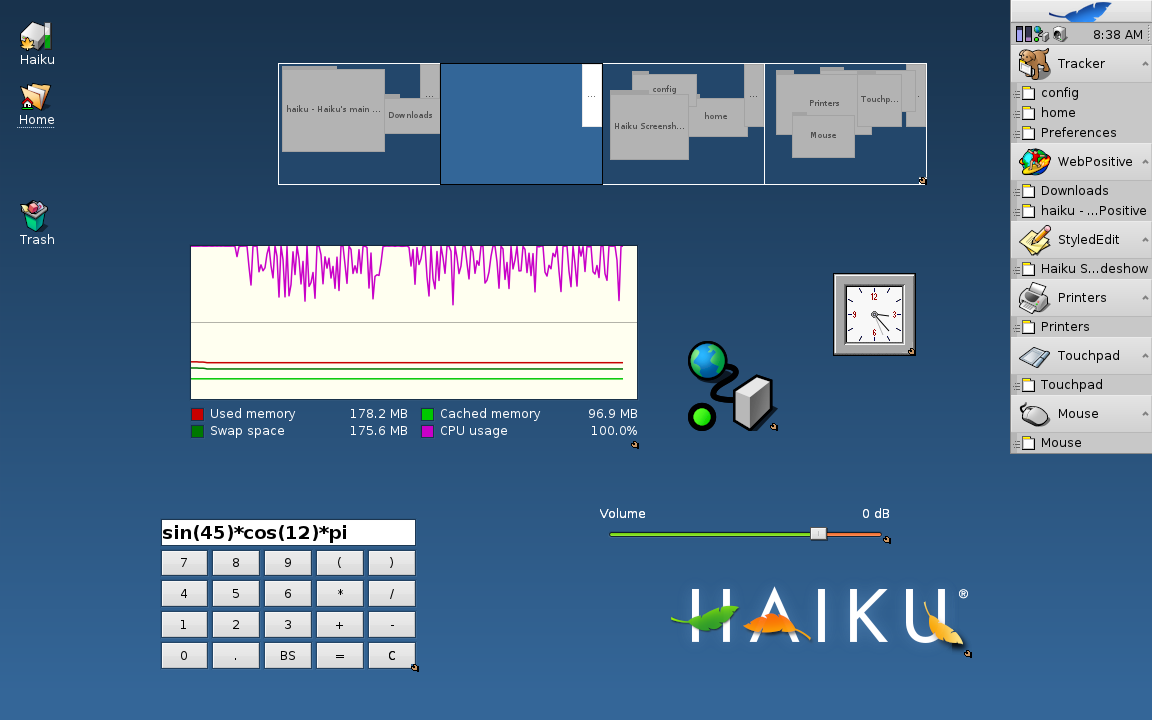Click the analog clock replicant
1152x720 pixels.
874,314
